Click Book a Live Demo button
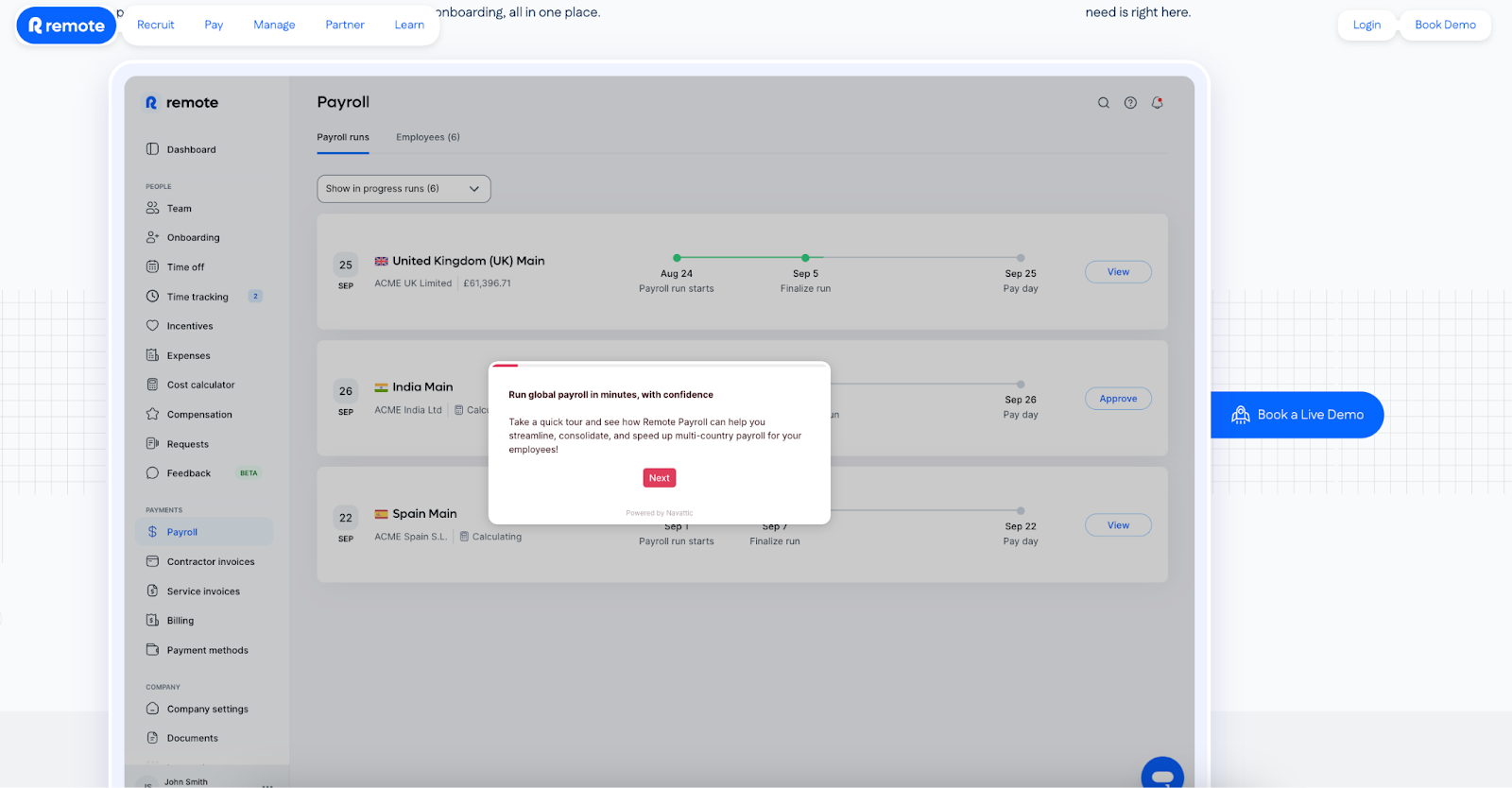Image resolution: width=1512 pixels, height=788 pixels. (1297, 415)
